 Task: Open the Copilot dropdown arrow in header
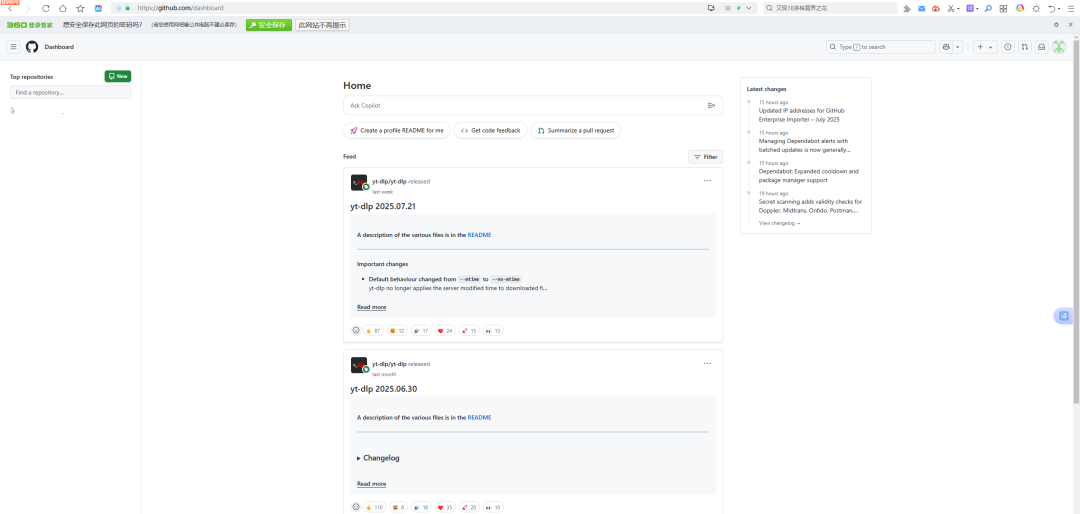pos(958,47)
